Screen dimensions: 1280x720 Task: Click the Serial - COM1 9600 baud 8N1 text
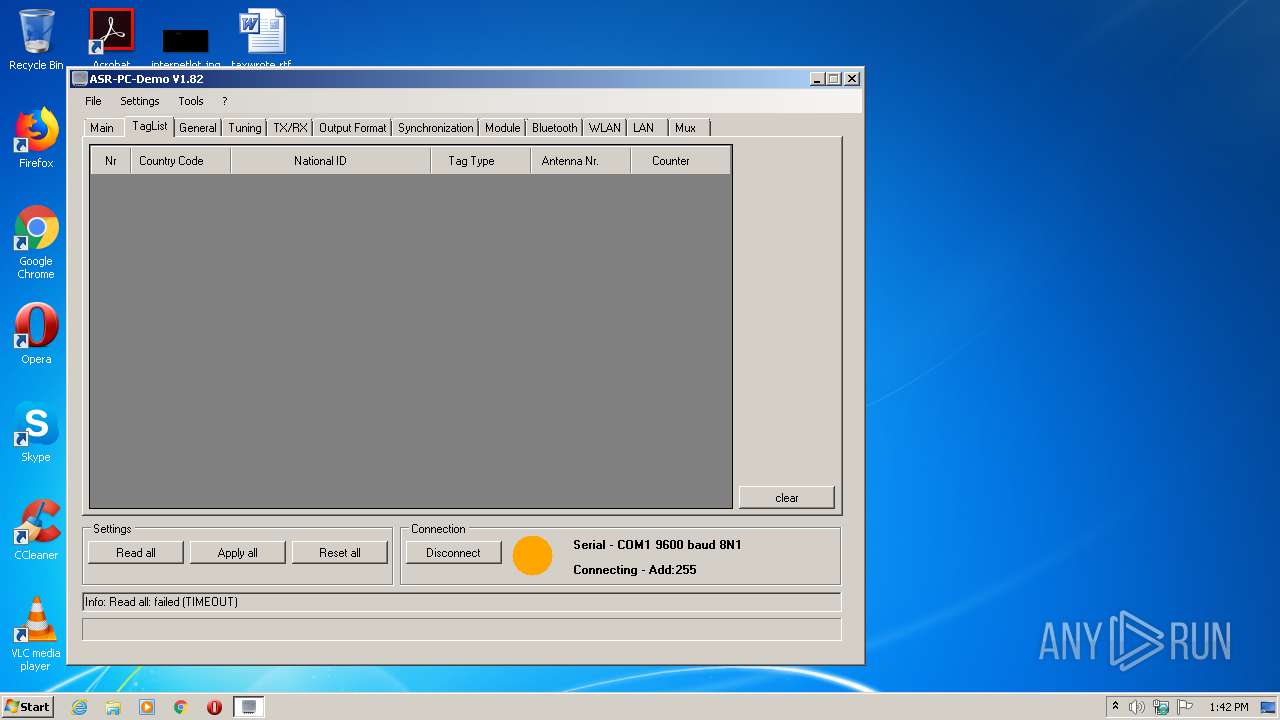pyautogui.click(x=657, y=545)
